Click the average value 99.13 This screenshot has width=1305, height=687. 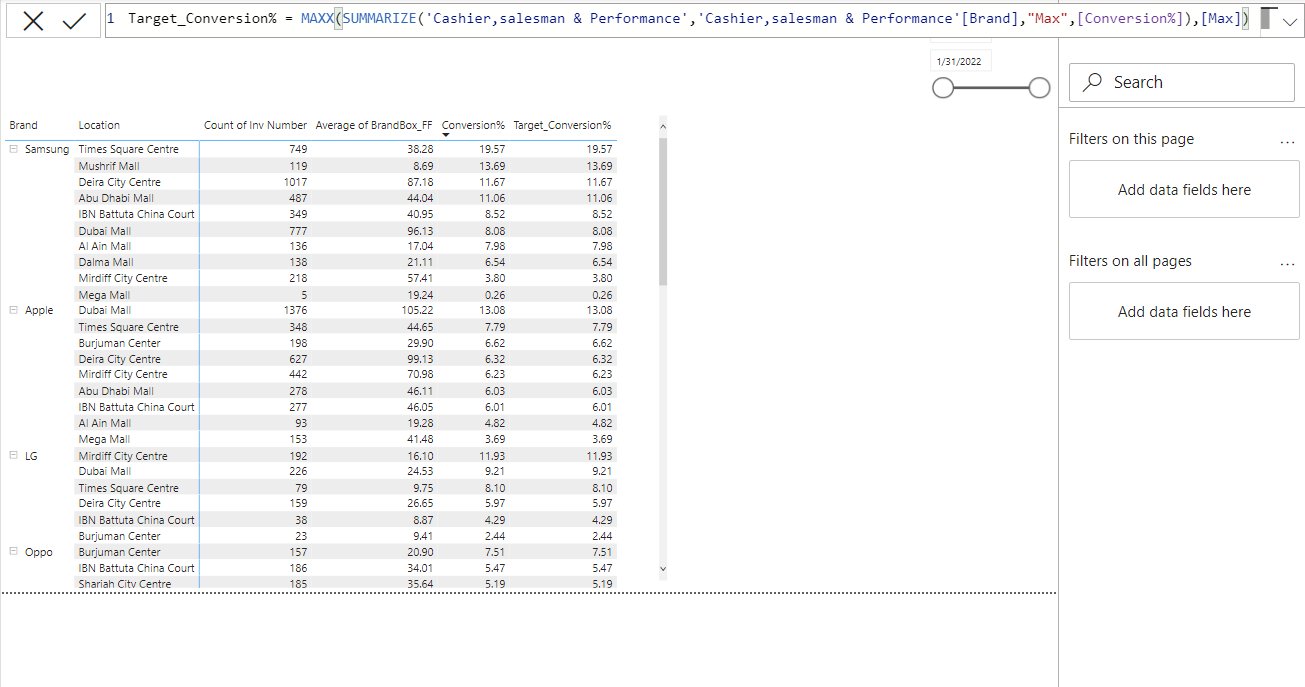(x=421, y=359)
